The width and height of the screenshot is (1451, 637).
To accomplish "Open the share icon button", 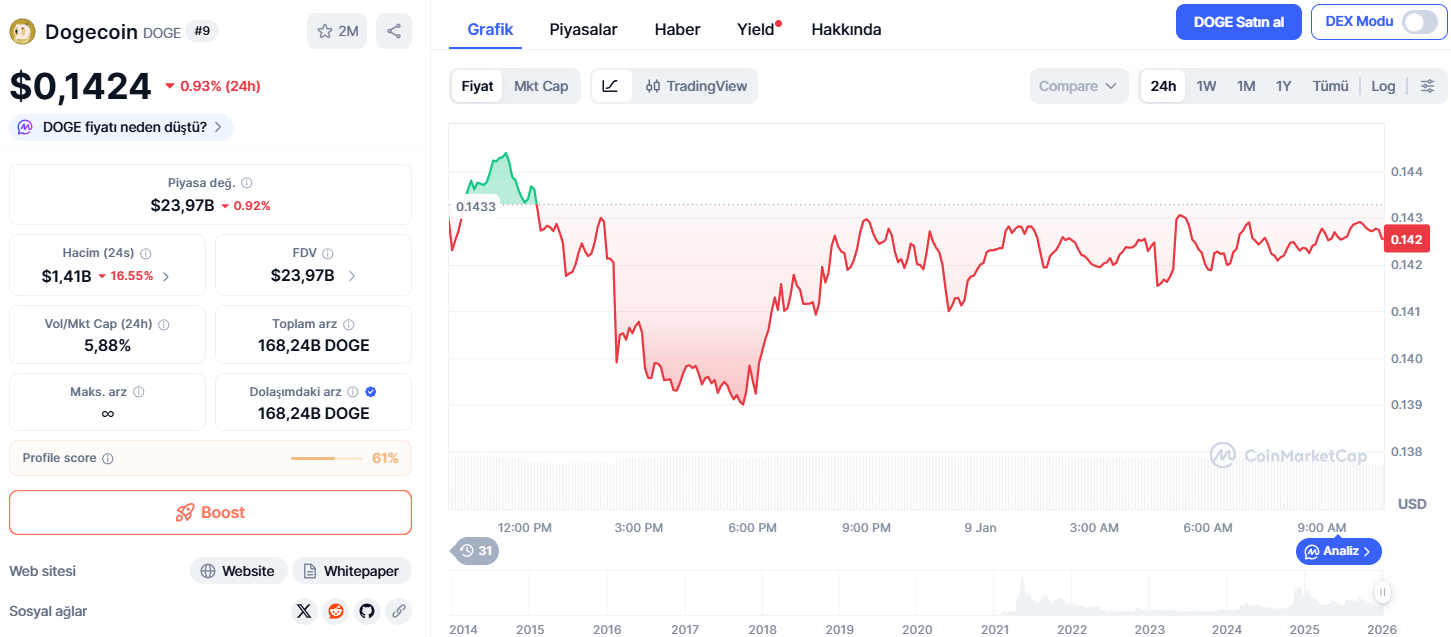I will pos(394,31).
